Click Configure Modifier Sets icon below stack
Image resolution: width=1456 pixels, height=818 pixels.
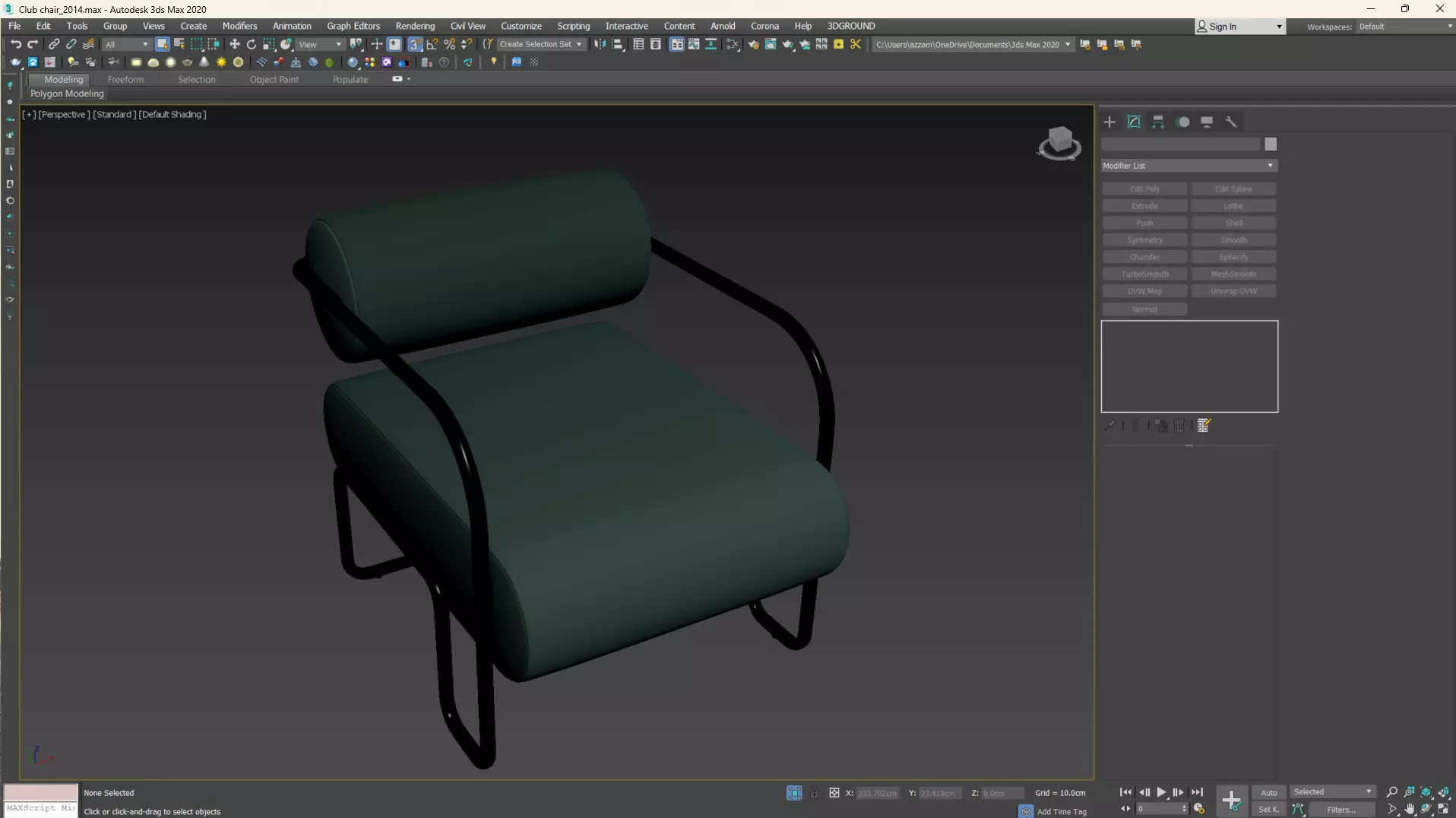pos(1204,426)
